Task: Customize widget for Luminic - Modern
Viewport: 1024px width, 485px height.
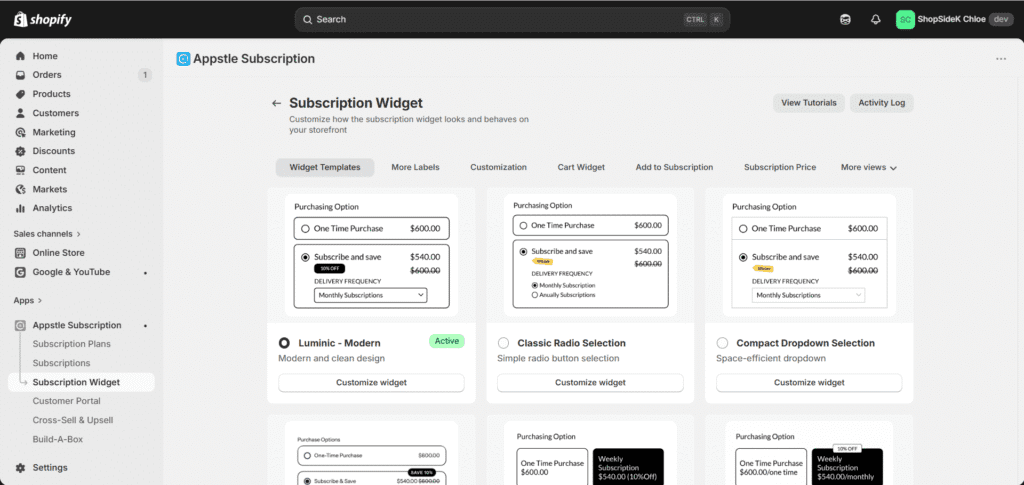Action: 371,383
